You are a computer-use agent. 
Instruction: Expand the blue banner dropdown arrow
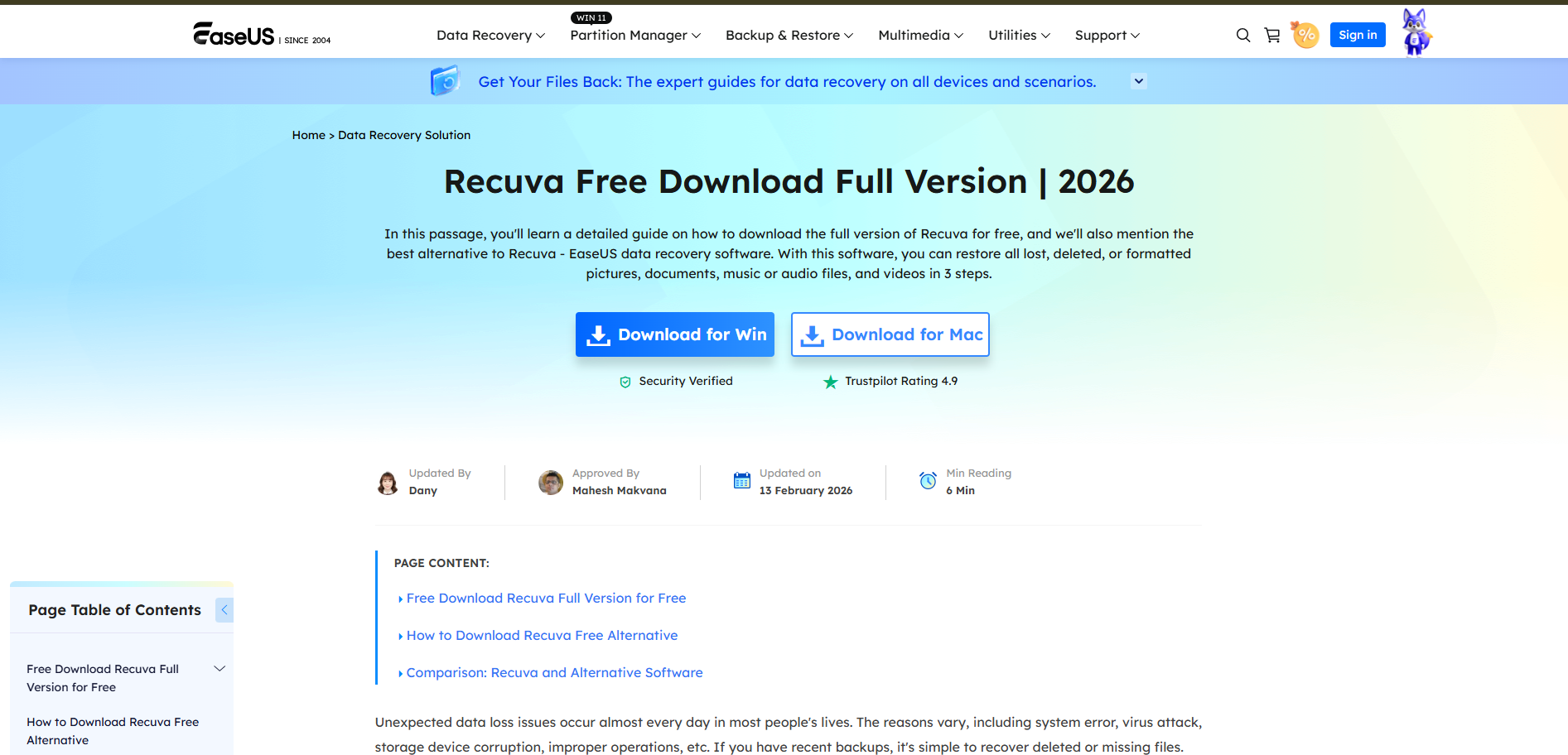pos(1139,81)
